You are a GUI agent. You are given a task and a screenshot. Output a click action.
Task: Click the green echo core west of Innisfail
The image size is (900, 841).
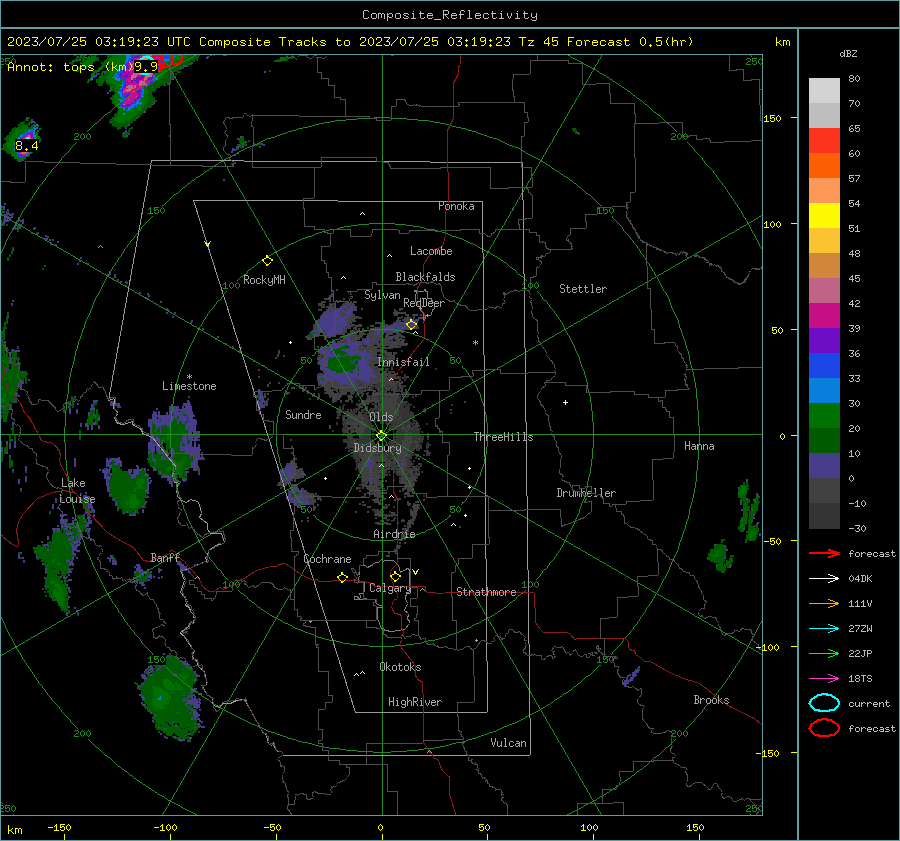(x=344, y=363)
